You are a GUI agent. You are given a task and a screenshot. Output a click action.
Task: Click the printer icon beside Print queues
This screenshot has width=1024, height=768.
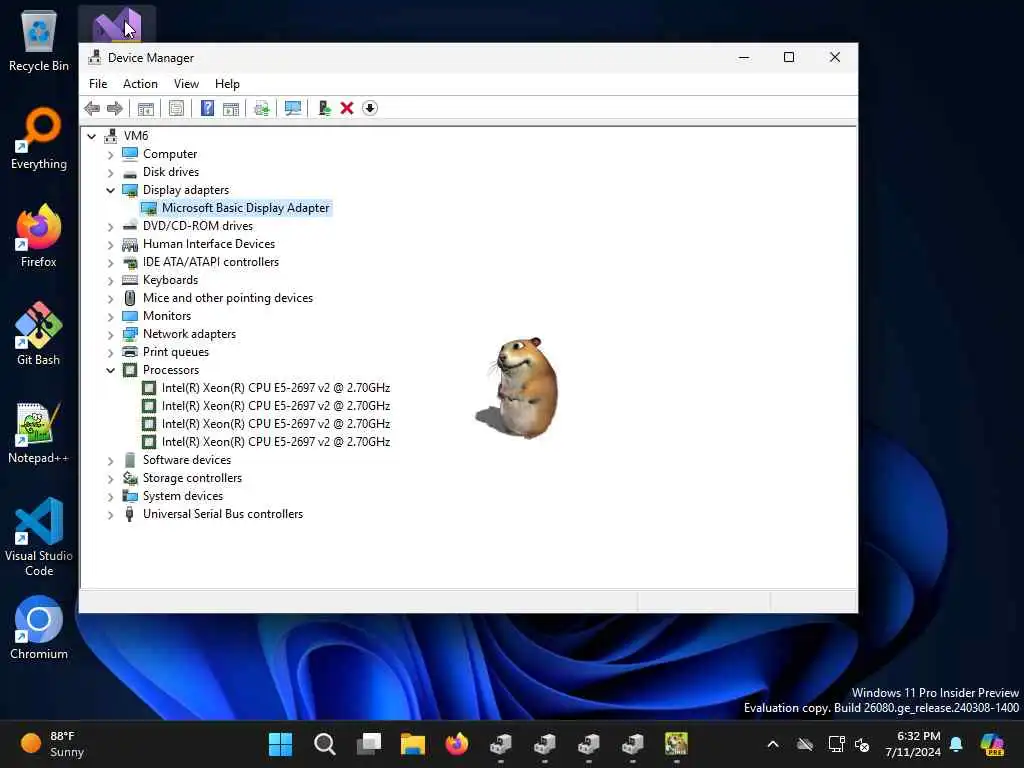130,352
